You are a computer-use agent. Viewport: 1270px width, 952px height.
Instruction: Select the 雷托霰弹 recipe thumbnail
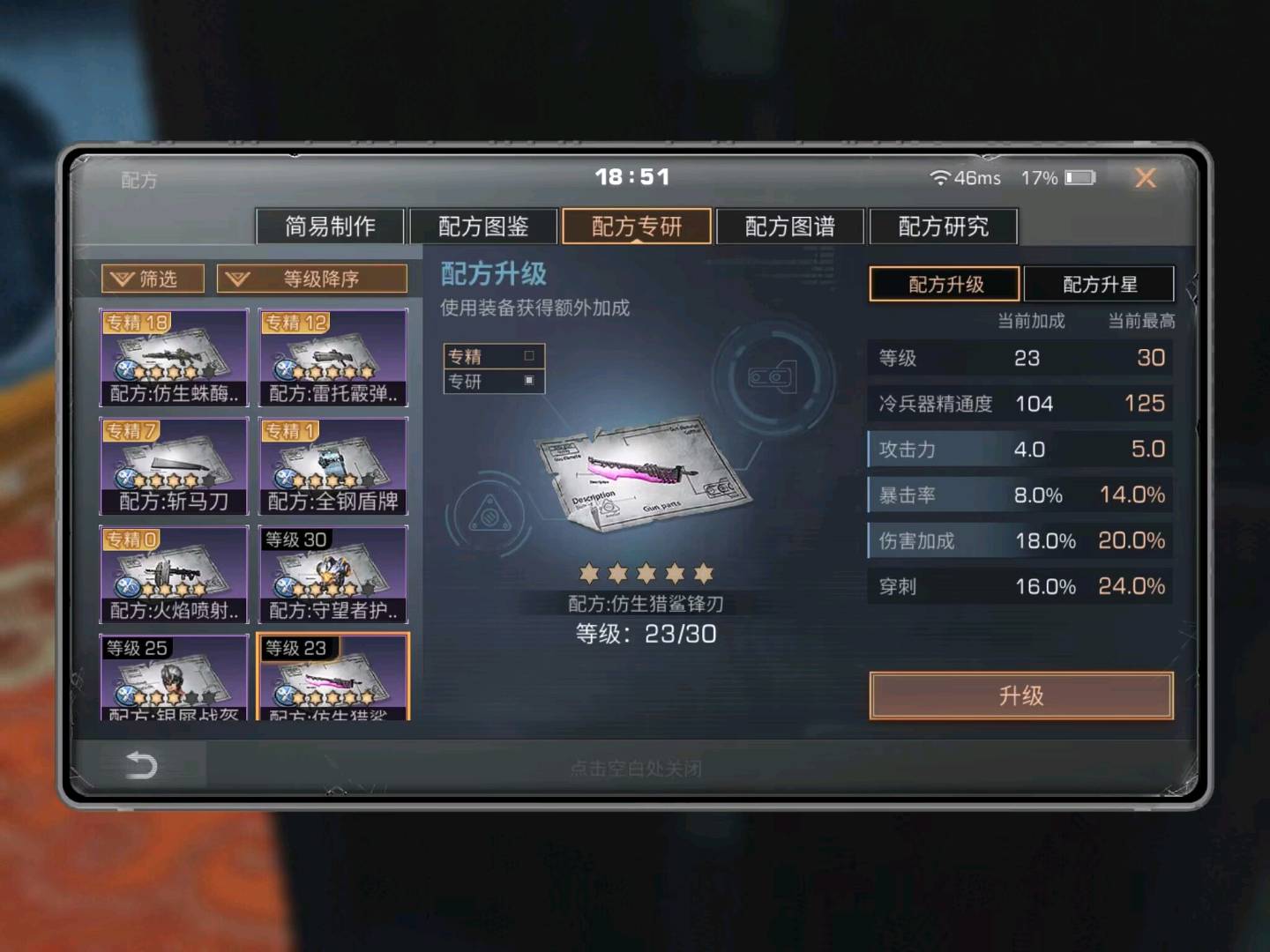[333, 358]
